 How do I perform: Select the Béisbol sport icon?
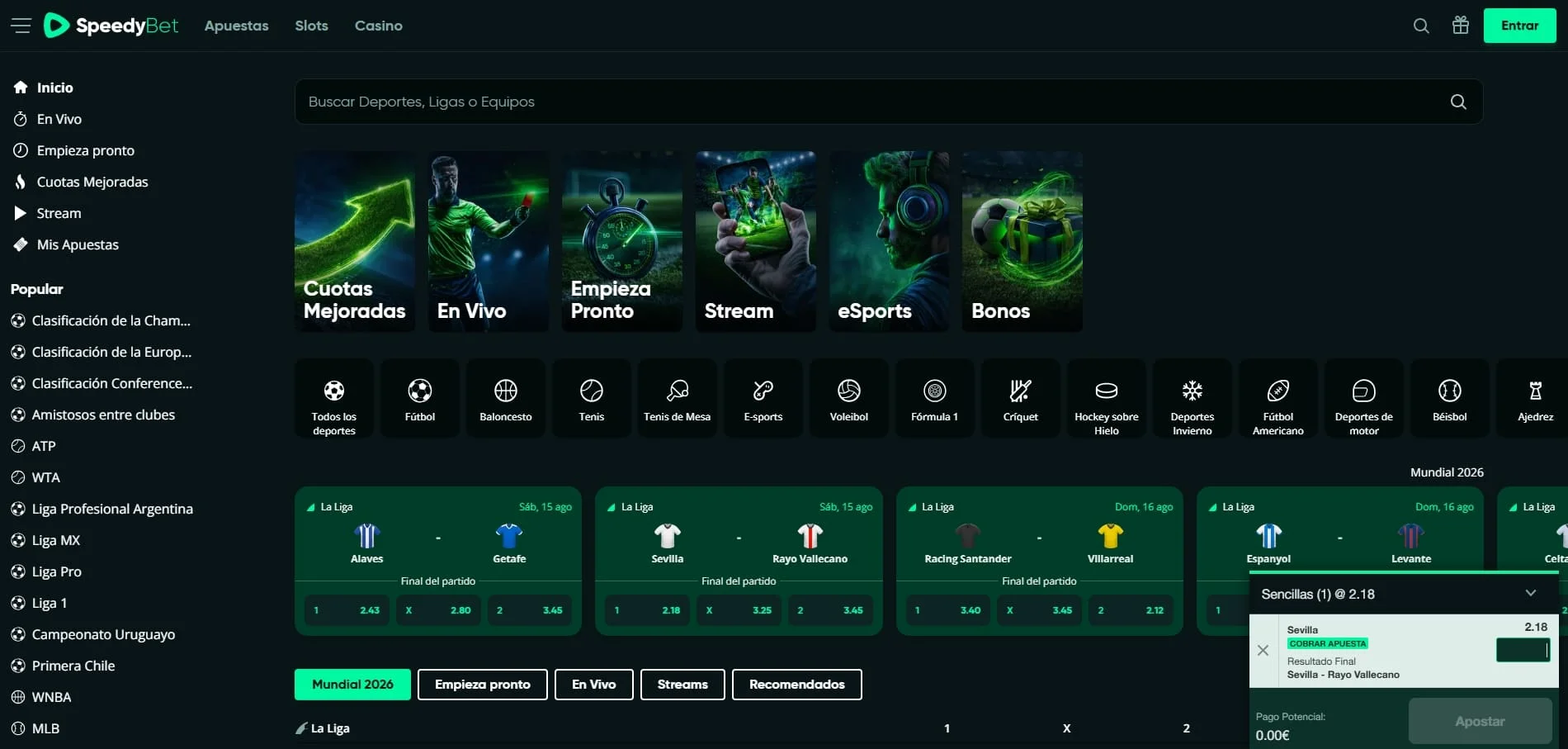coord(1450,398)
